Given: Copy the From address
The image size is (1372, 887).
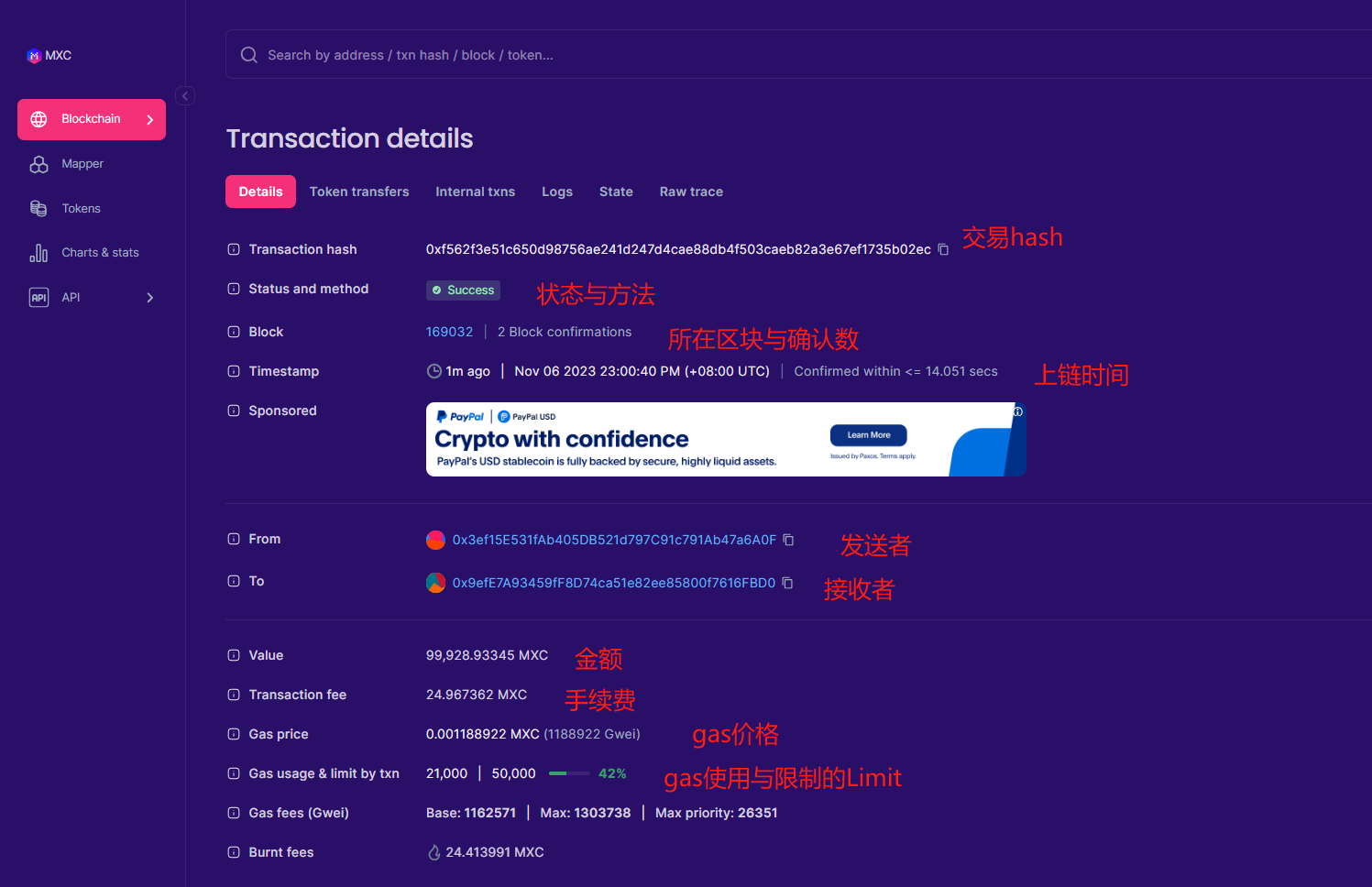Looking at the screenshot, I should coord(788,541).
